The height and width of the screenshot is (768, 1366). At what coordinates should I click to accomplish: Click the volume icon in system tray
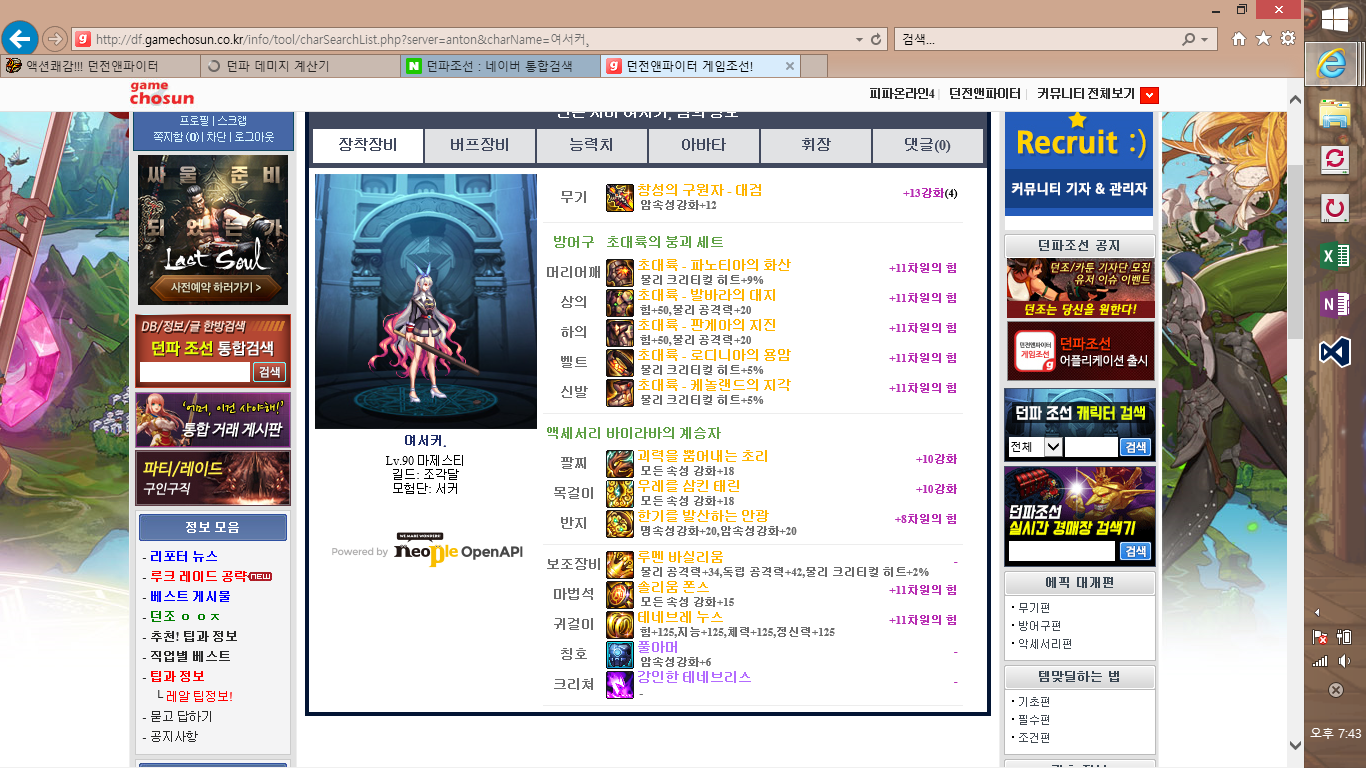pyautogui.click(x=1344, y=661)
